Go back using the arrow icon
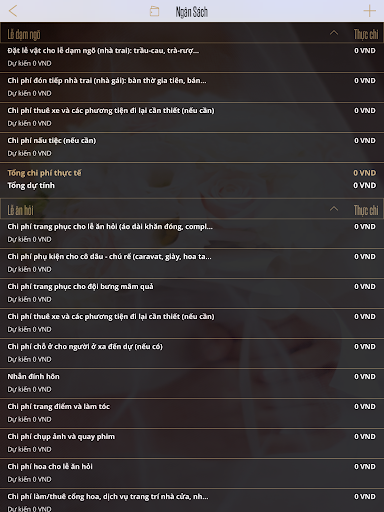The image size is (384, 512). tap(13, 11)
